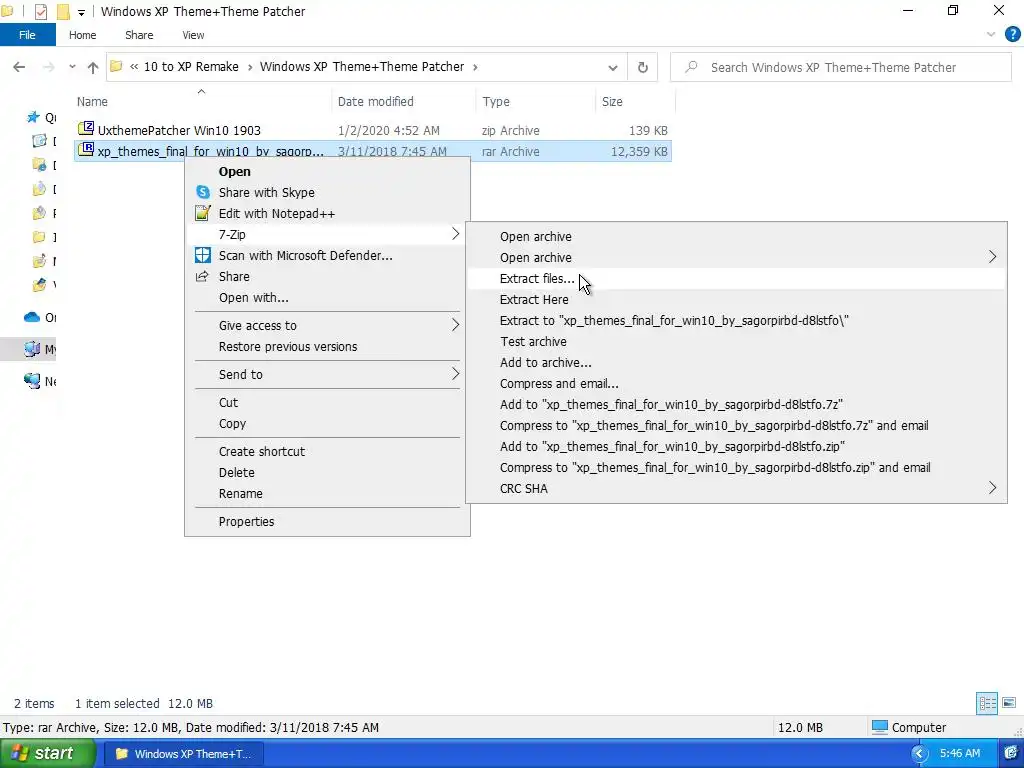
Task: Select Restore previous versions
Action: (x=327, y=346)
